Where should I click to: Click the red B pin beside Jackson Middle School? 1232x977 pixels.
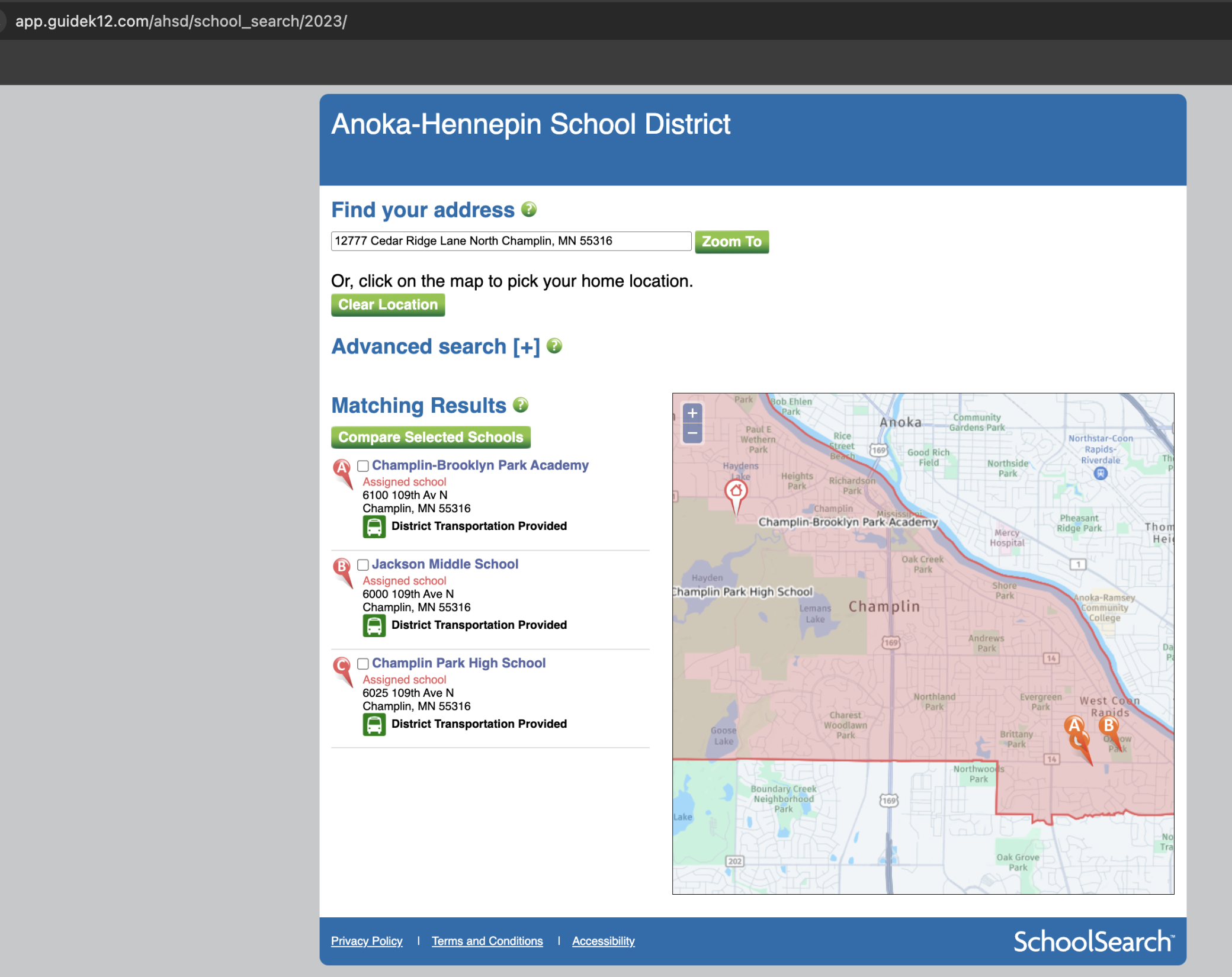pos(342,572)
